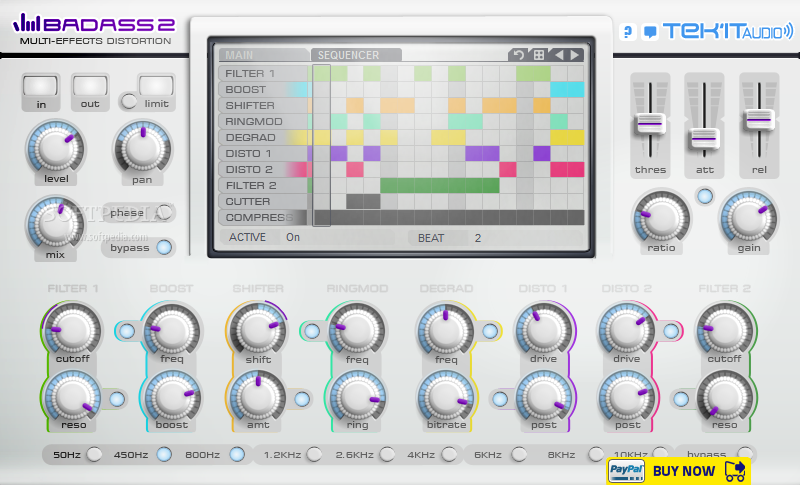Select the DISTO 1 sequencer row label

click(264, 154)
